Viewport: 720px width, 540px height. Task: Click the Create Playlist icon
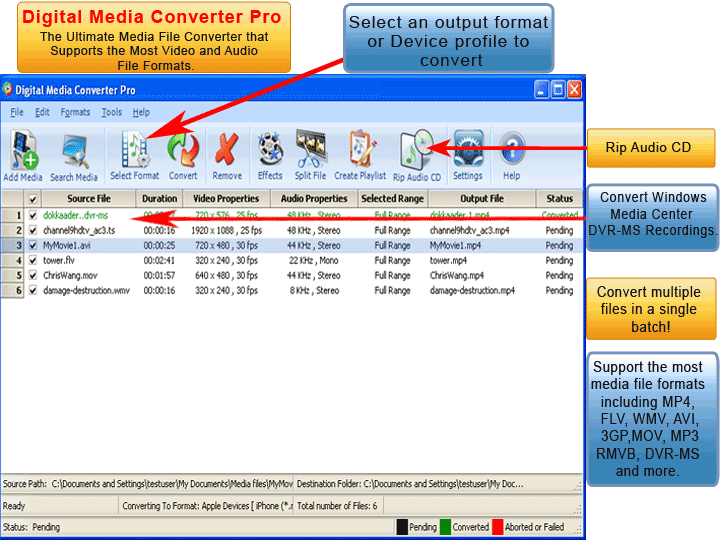[x=360, y=153]
